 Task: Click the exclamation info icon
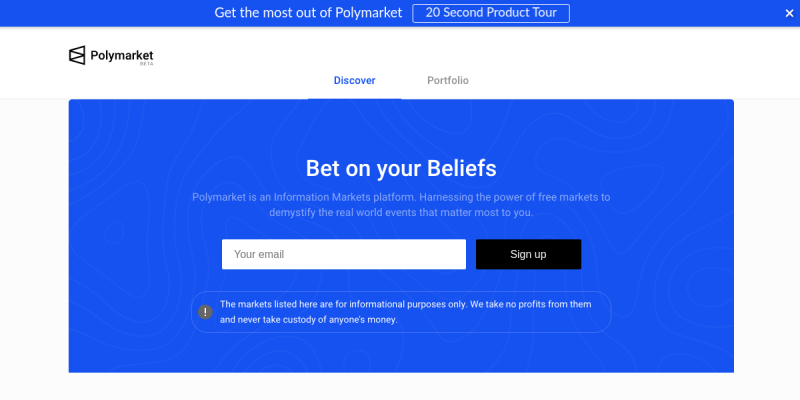[x=205, y=312]
